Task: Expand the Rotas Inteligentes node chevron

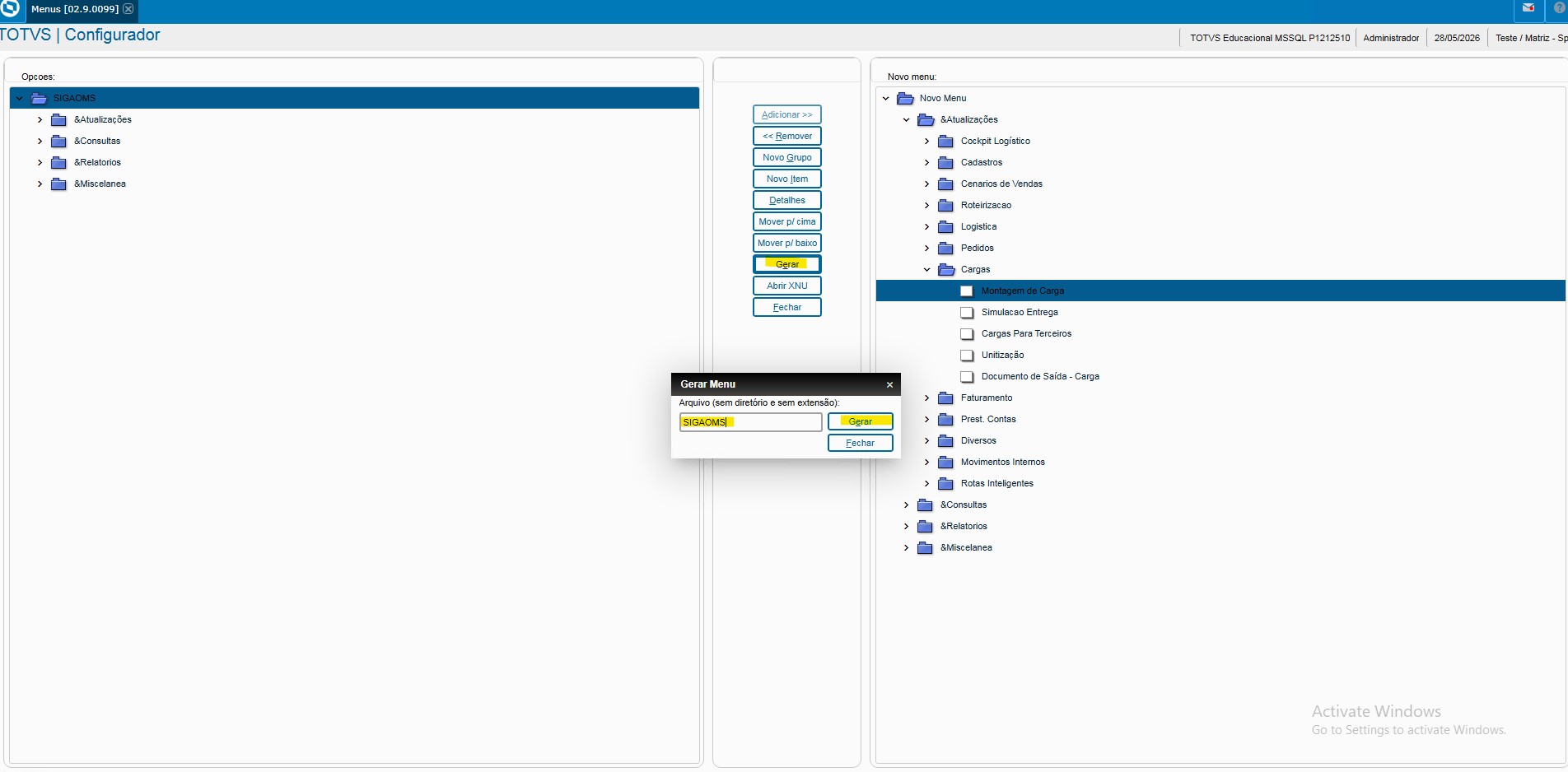Action: click(926, 483)
